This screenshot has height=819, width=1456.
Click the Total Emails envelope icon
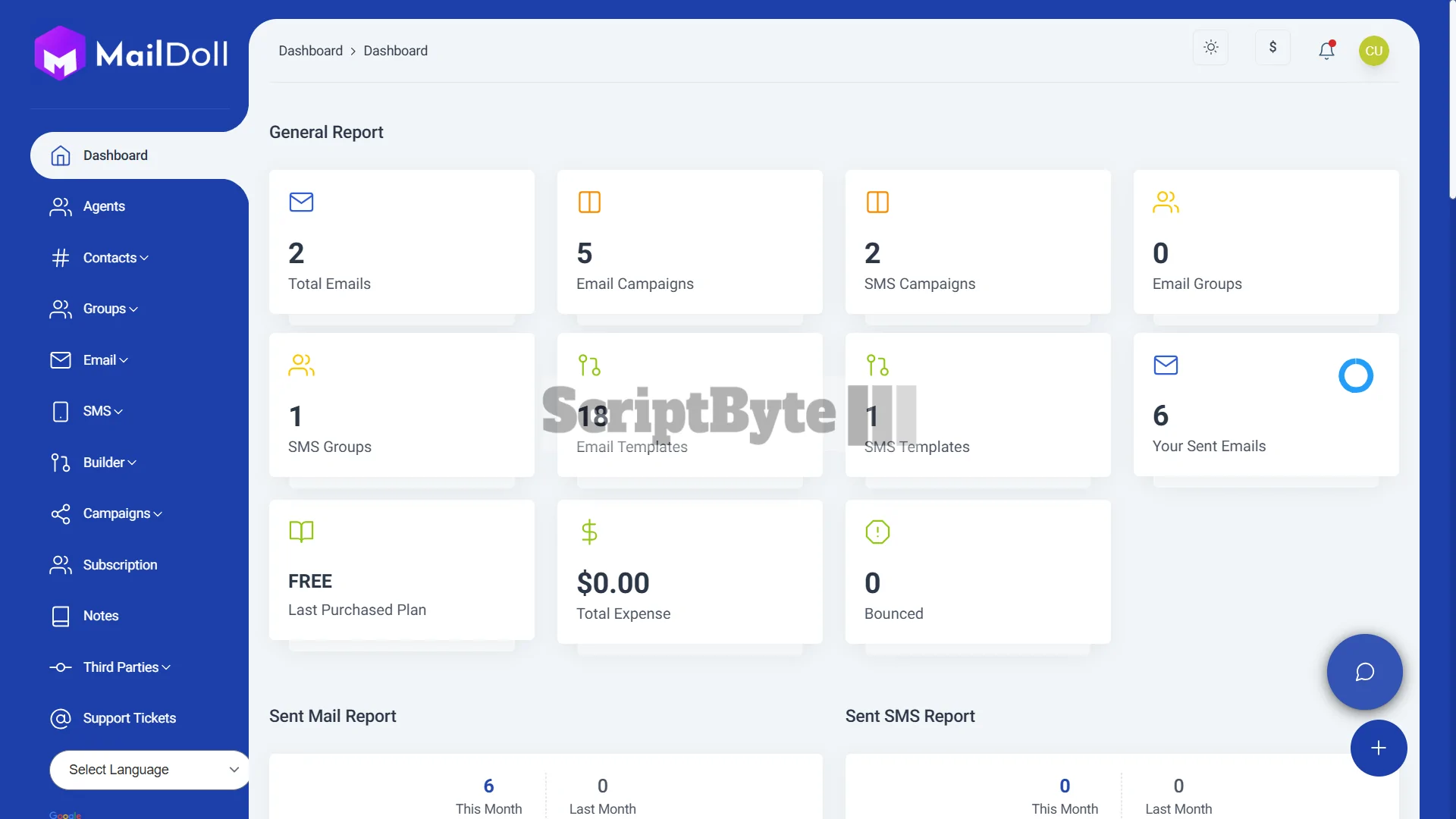(301, 202)
